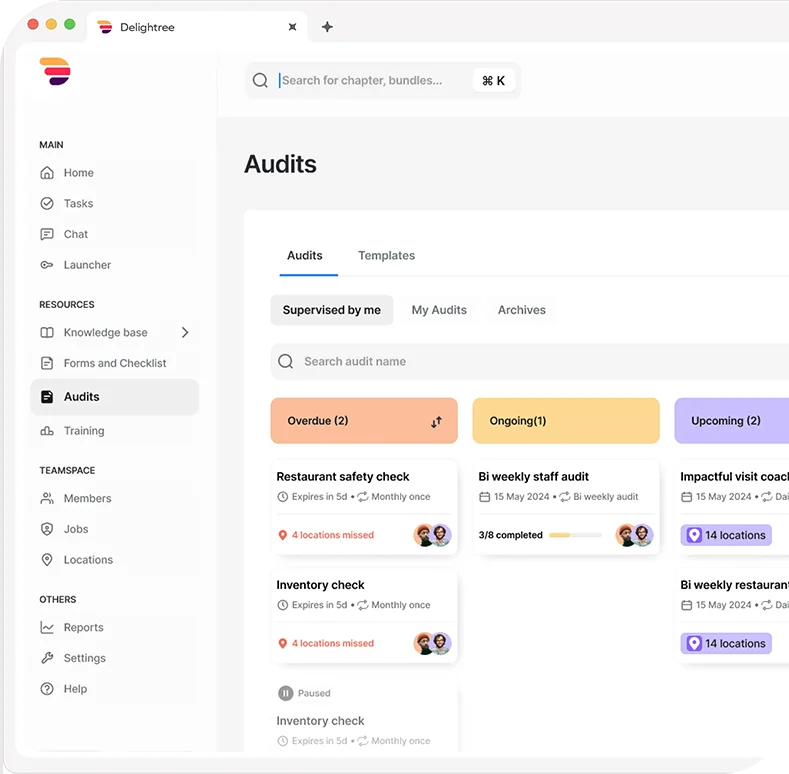Sort the Overdue column with arrows icon
The width and height of the screenshot is (789, 774).
tap(436, 422)
